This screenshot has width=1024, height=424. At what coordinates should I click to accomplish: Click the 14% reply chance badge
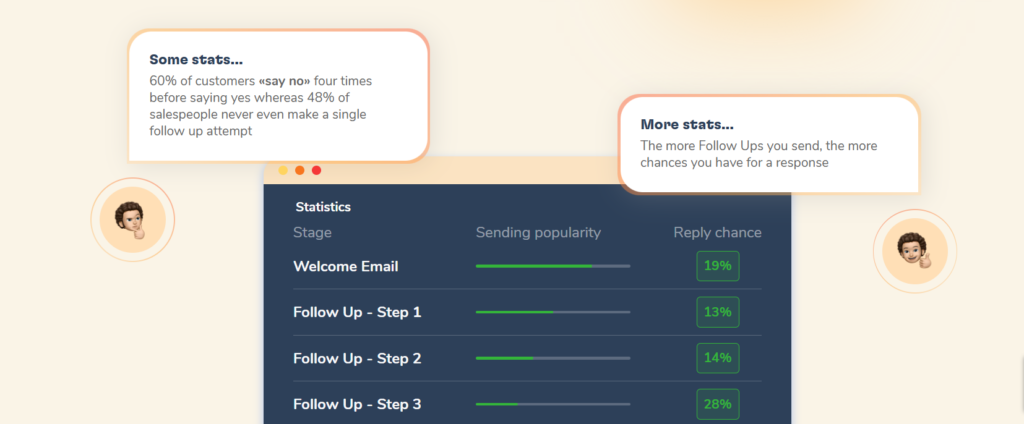tap(718, 358)
